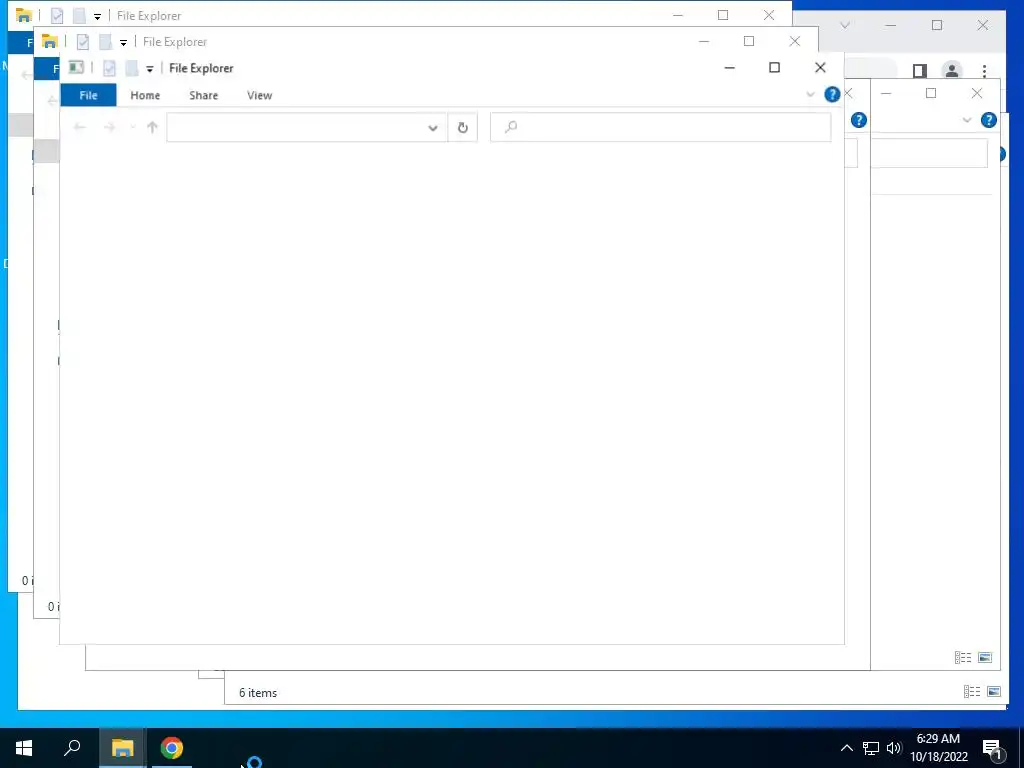Click Properties icon in middle File Explorer title bar
The width and height of the screenshot is (1024, 768).
coord(83,42)
